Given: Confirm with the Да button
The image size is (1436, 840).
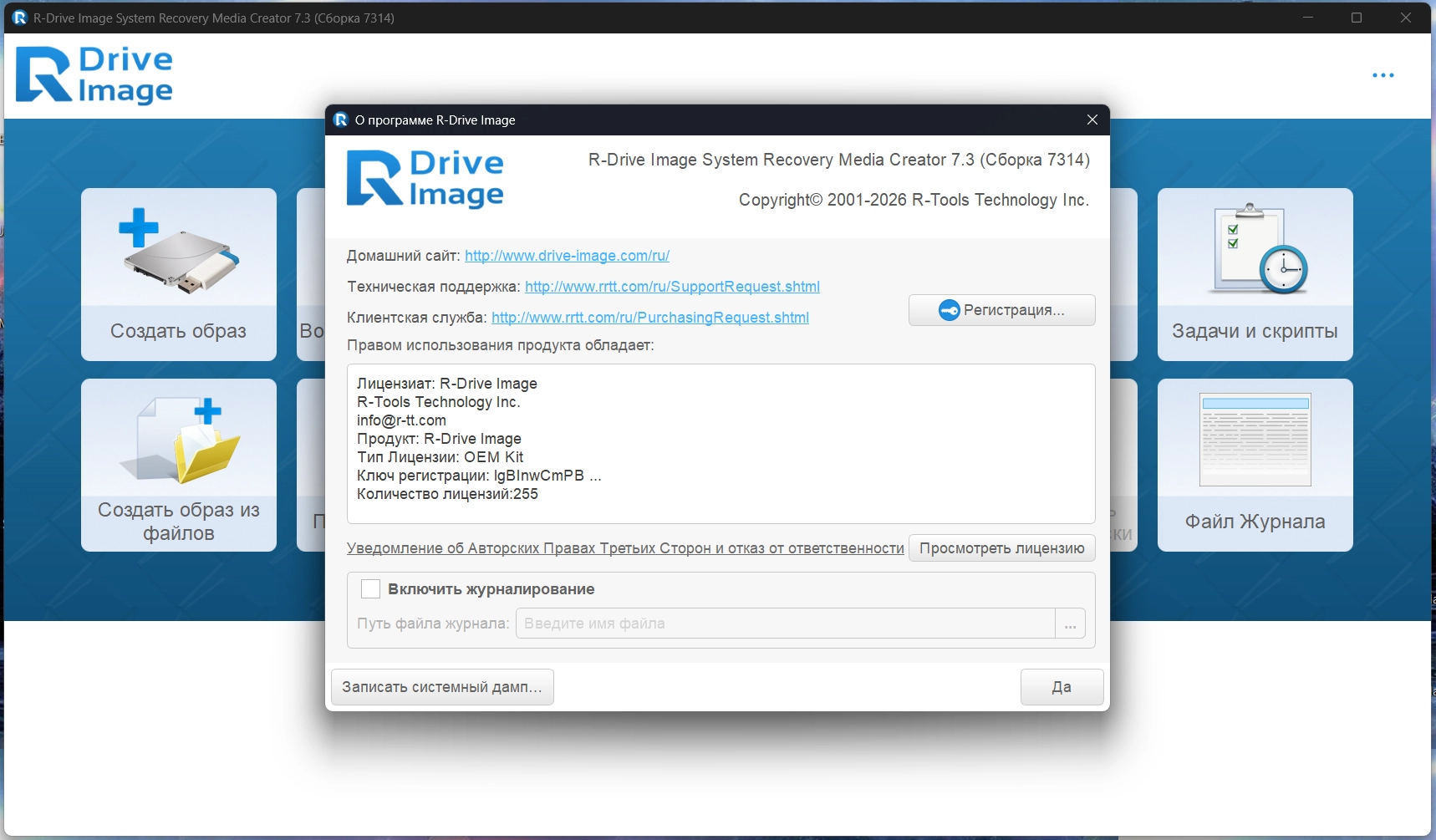Looking at the screenshot, I should coord(1062,687).
